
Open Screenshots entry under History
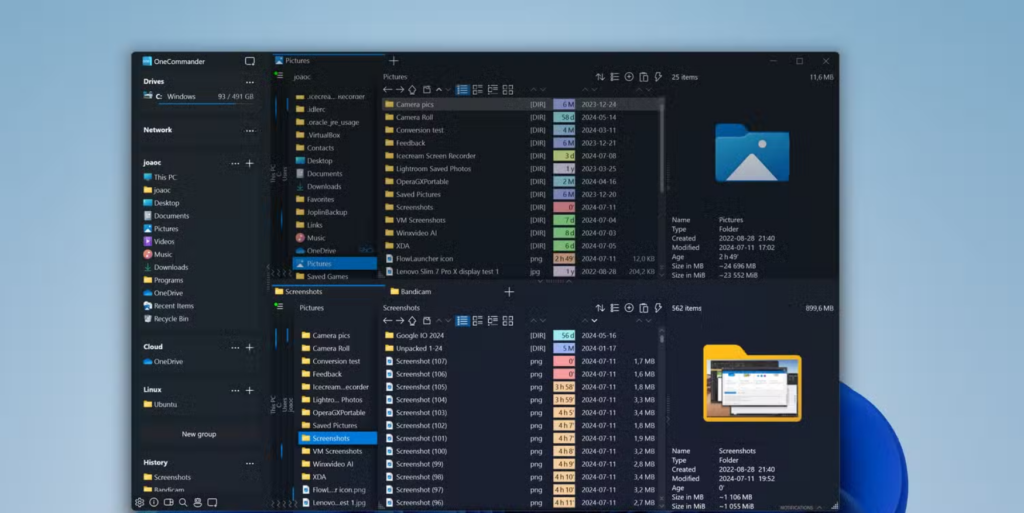tap(167, 477)
